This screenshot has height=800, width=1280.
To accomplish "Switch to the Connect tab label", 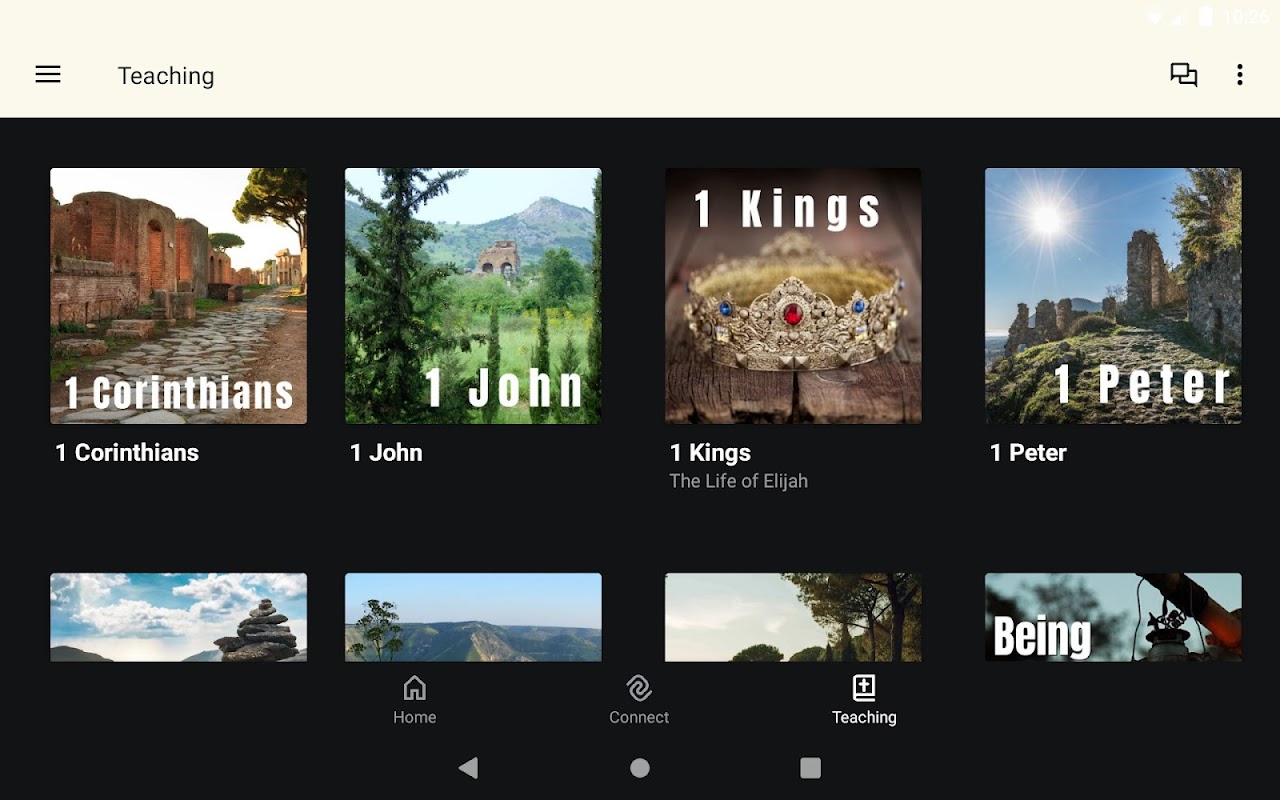I will 639,717.
